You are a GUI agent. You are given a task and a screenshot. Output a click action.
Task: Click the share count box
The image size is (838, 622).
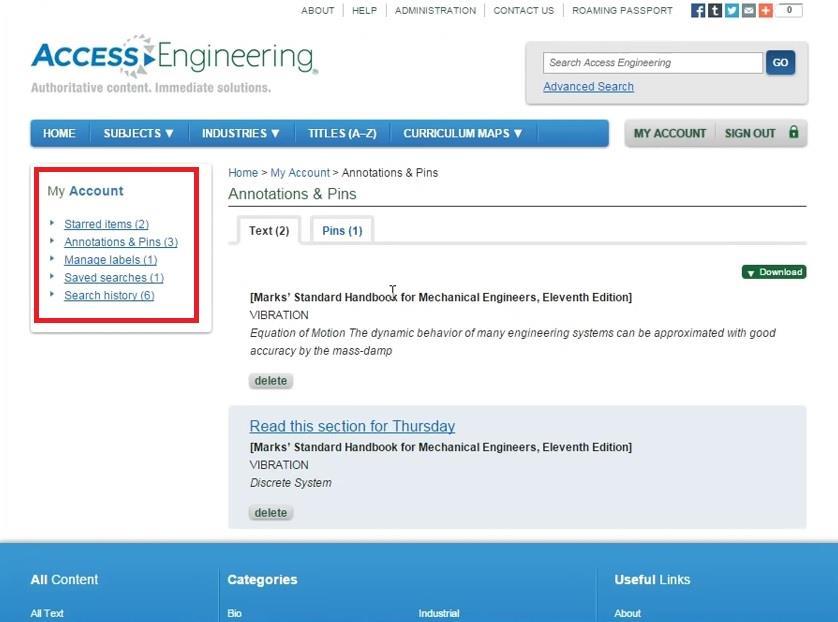(789, 10)
